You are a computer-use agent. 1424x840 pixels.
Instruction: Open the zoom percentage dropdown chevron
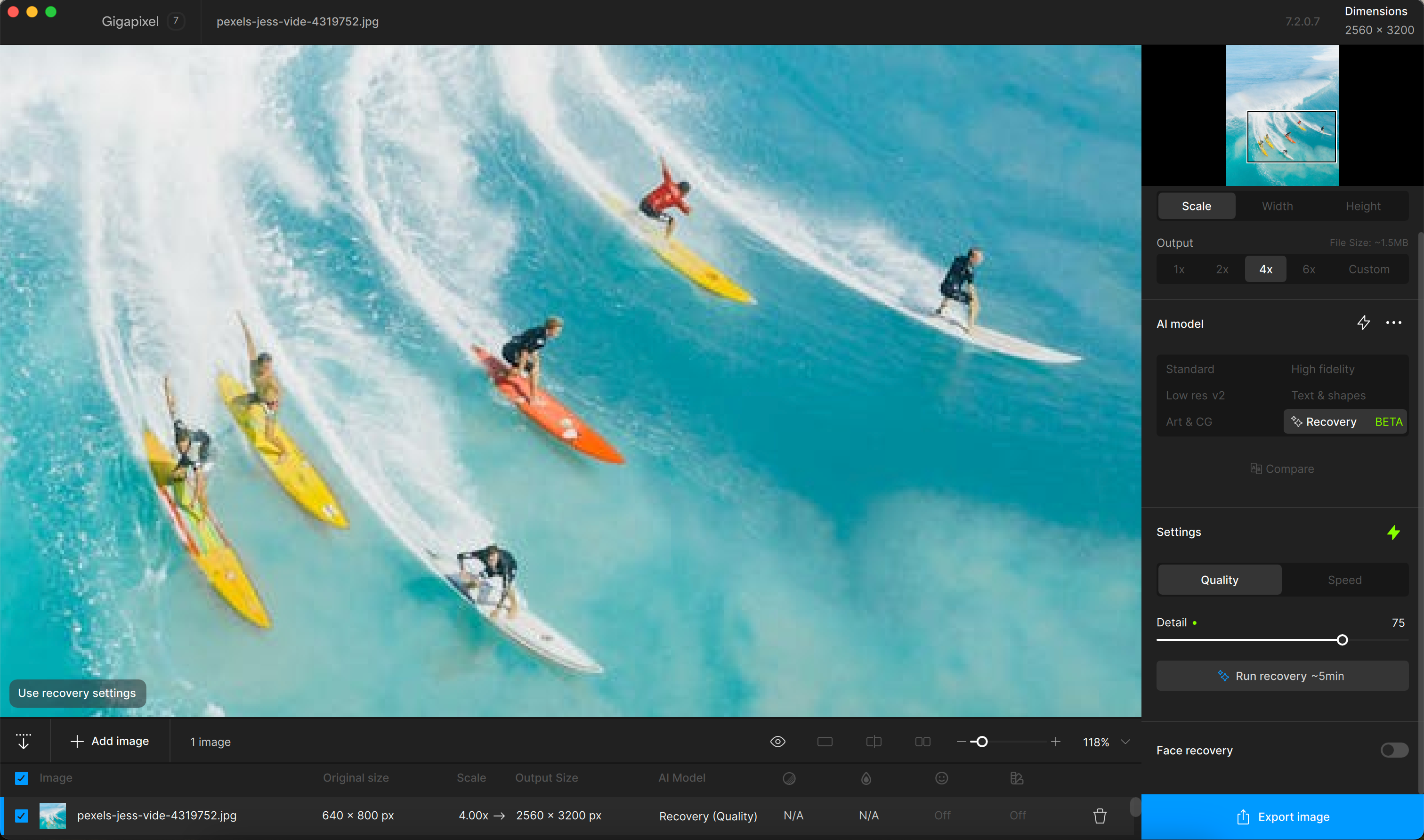(x=1125, y=742)
